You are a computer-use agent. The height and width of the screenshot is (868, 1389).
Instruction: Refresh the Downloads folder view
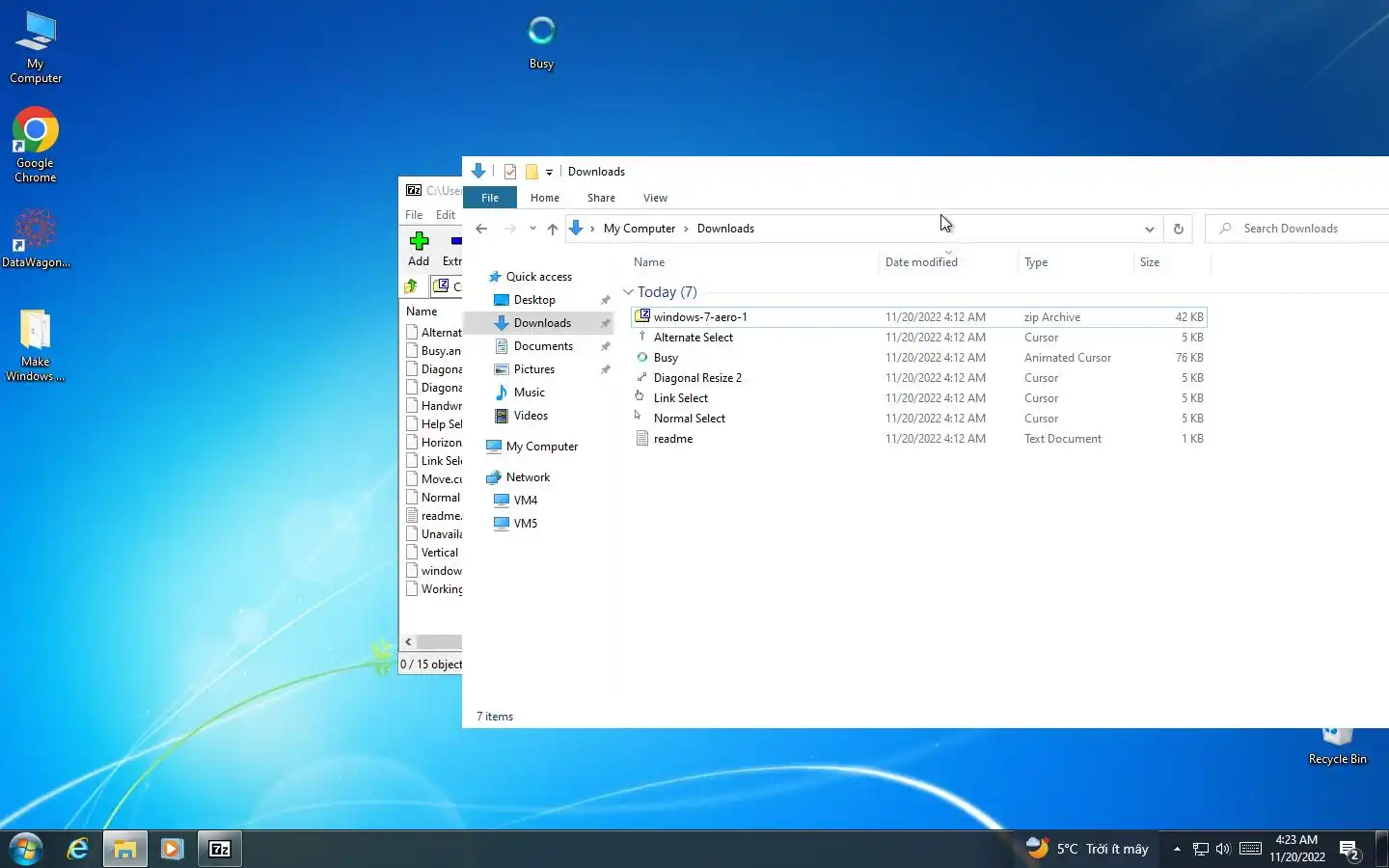point(1178,229)
